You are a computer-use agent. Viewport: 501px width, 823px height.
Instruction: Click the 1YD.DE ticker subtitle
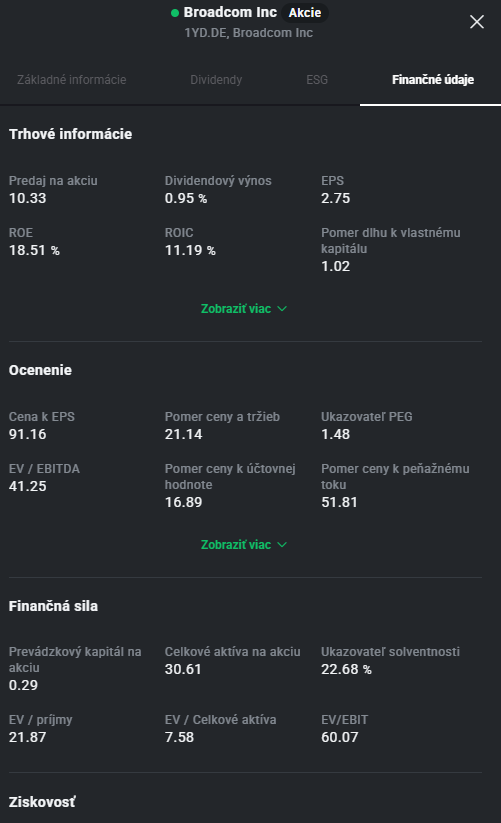coord(248,33)
